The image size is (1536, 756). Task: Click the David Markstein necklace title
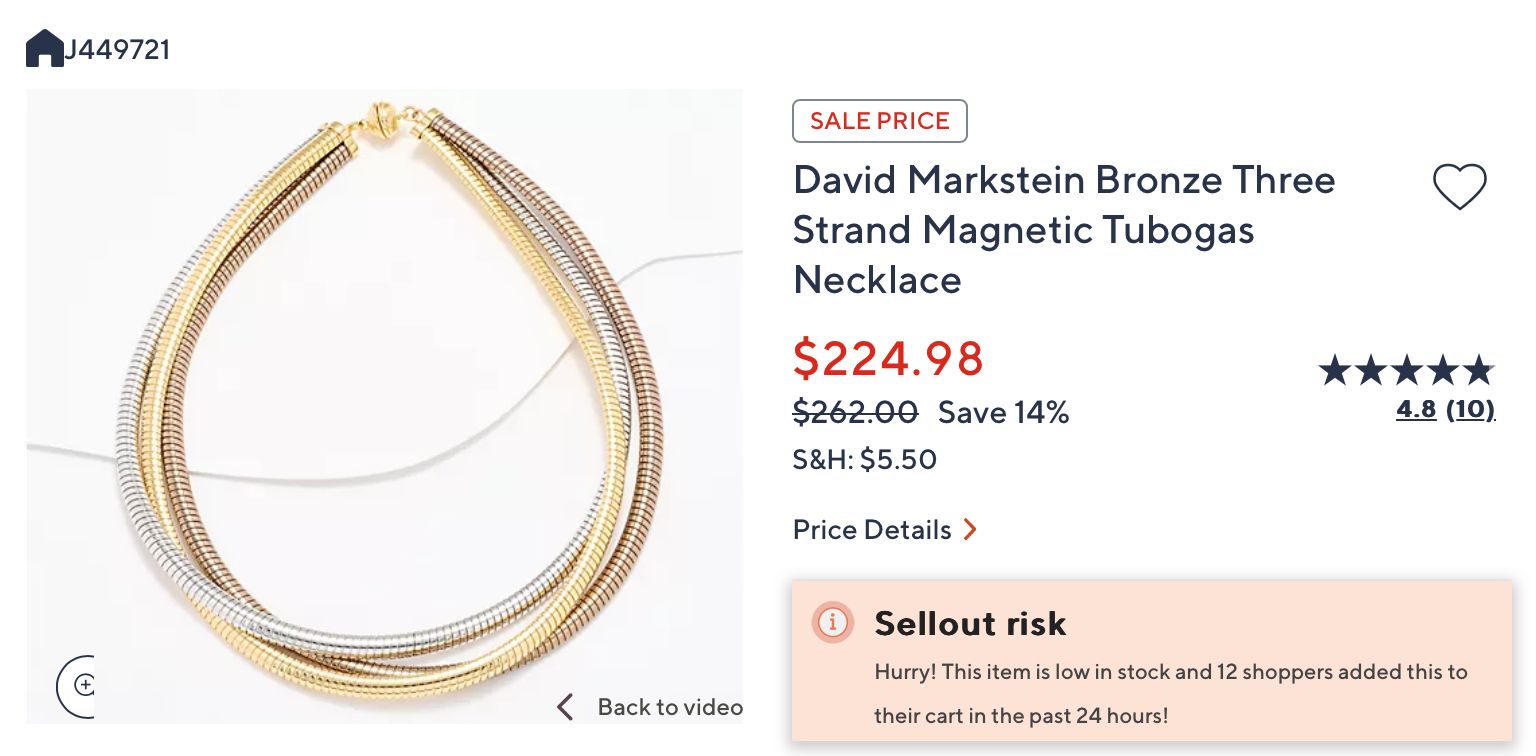1064,230
